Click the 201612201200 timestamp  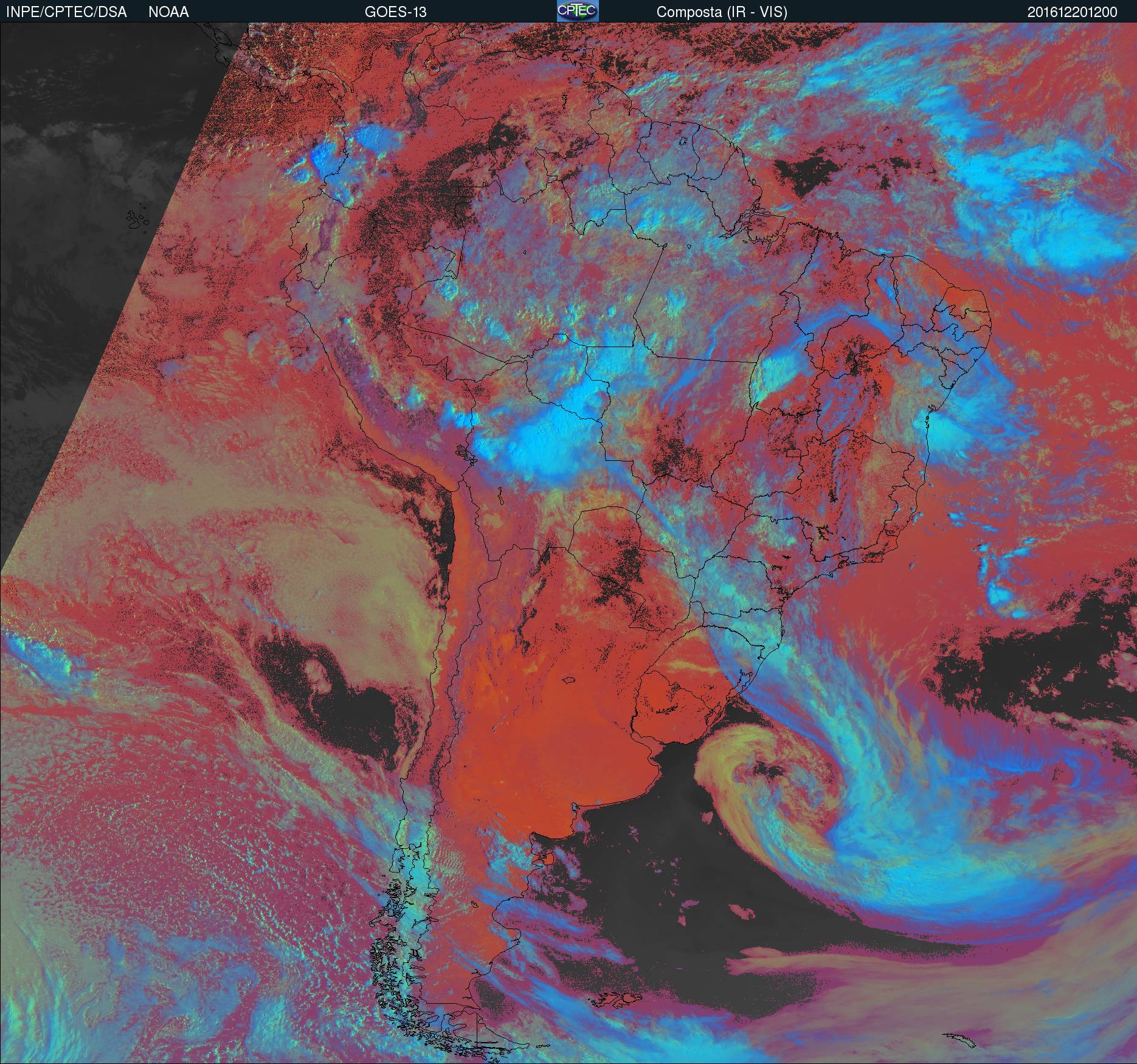tap(1072, 12)
